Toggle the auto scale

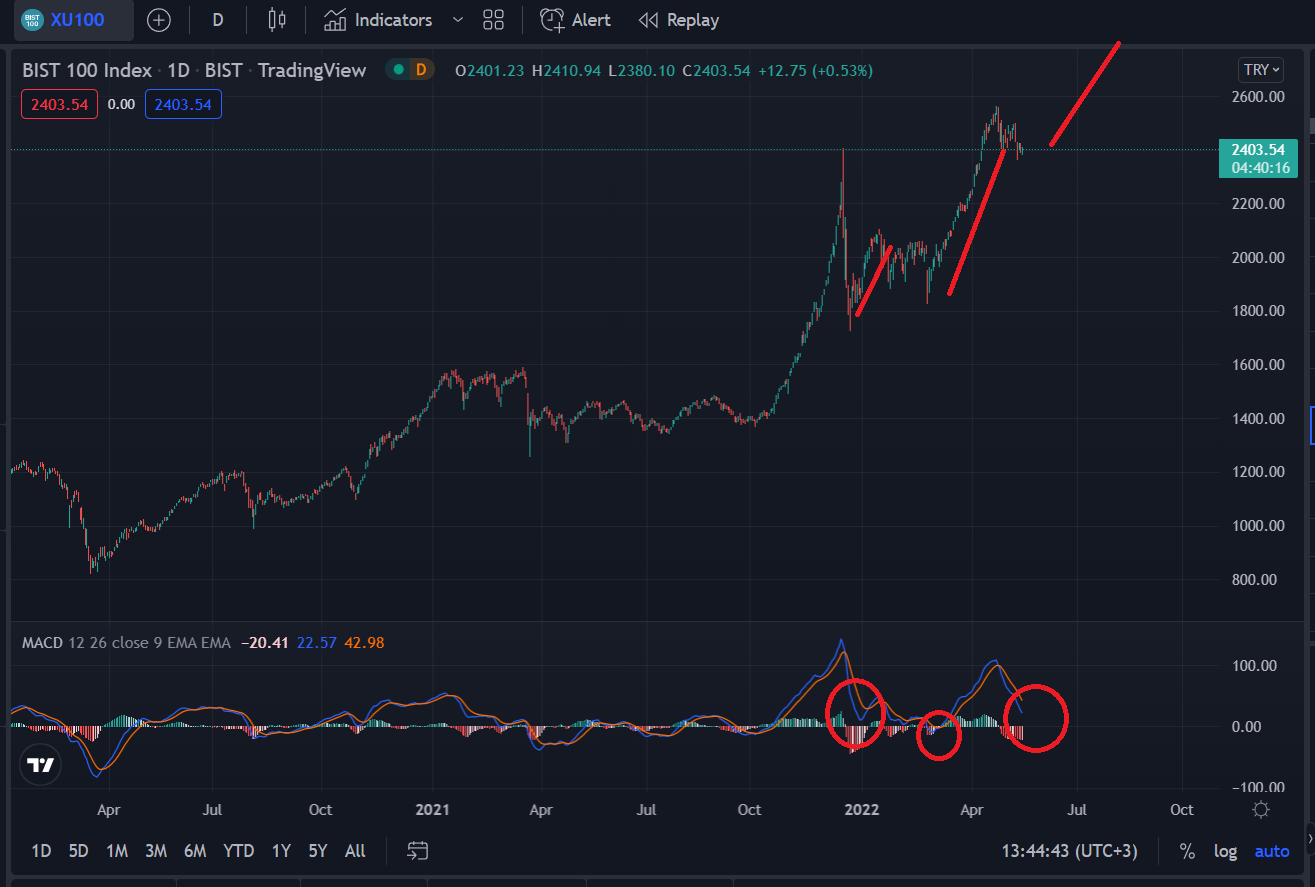1272,851
